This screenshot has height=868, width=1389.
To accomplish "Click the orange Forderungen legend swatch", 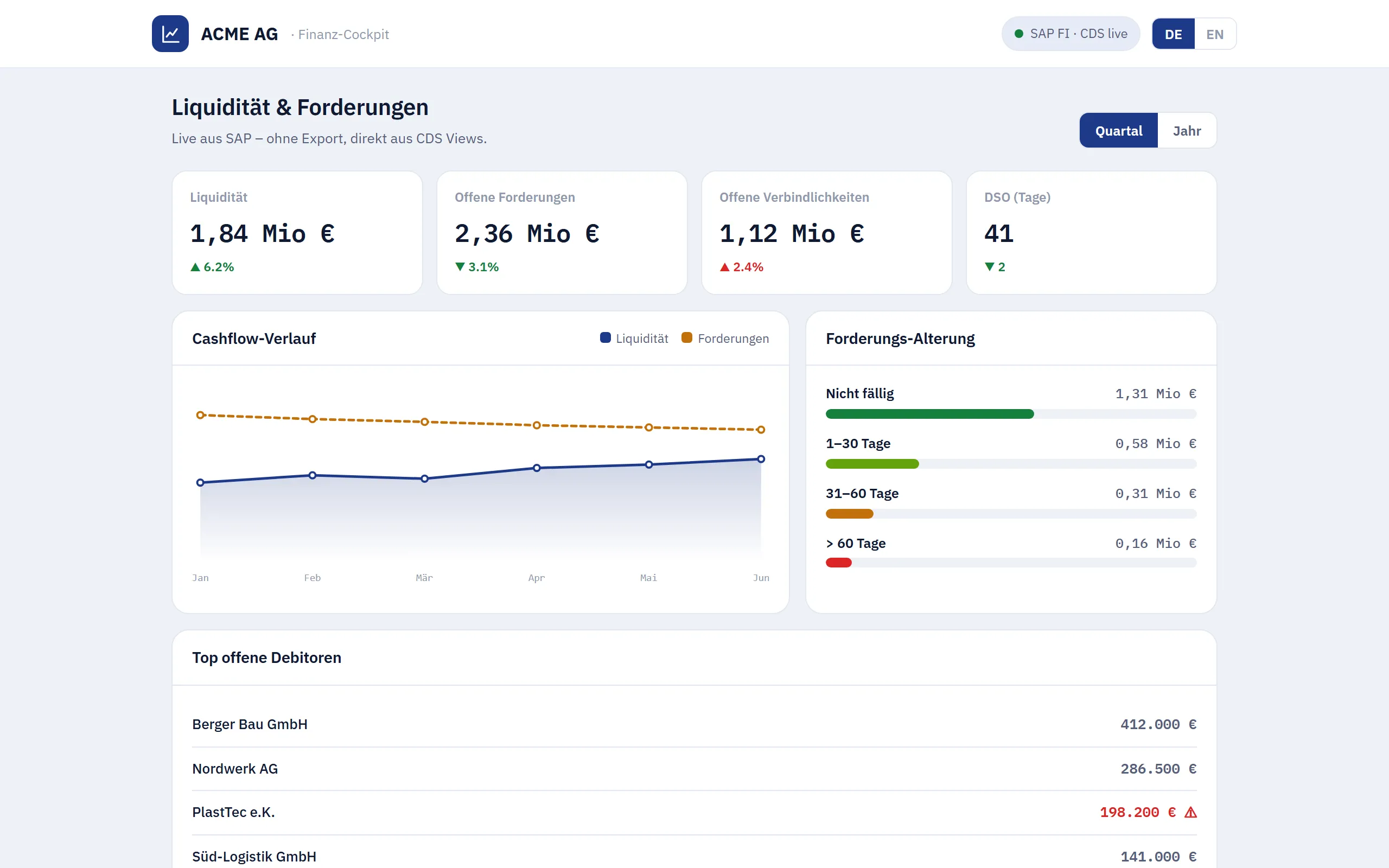I will [686, 337].
